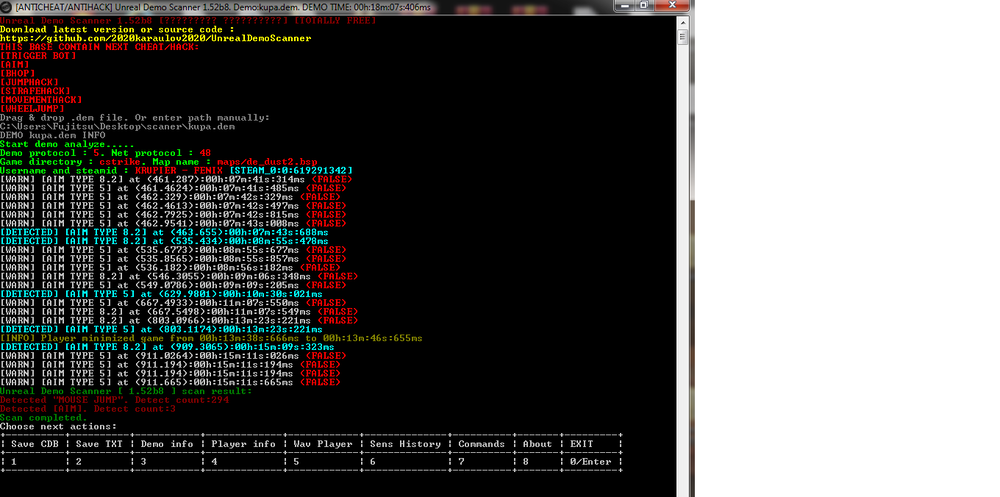Click the DETECTED line at 909.3065
Viewport: 1000px width, 497px height.
(x=167, y=347)
